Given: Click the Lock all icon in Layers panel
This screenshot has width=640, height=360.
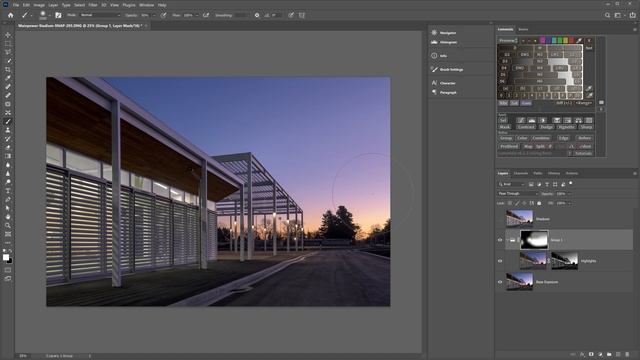Looking at the screenshot, I should pos(539,203).
